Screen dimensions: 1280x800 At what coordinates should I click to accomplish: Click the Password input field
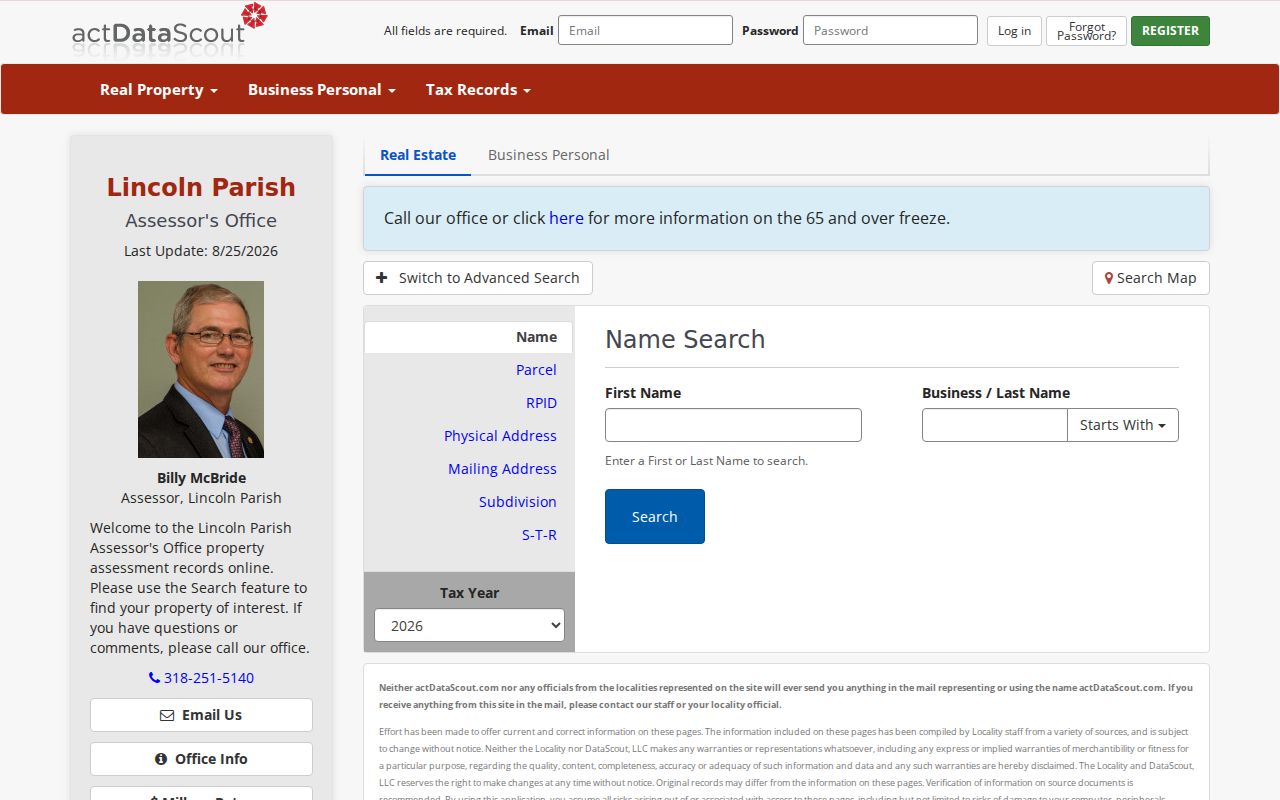click(890, 30)
